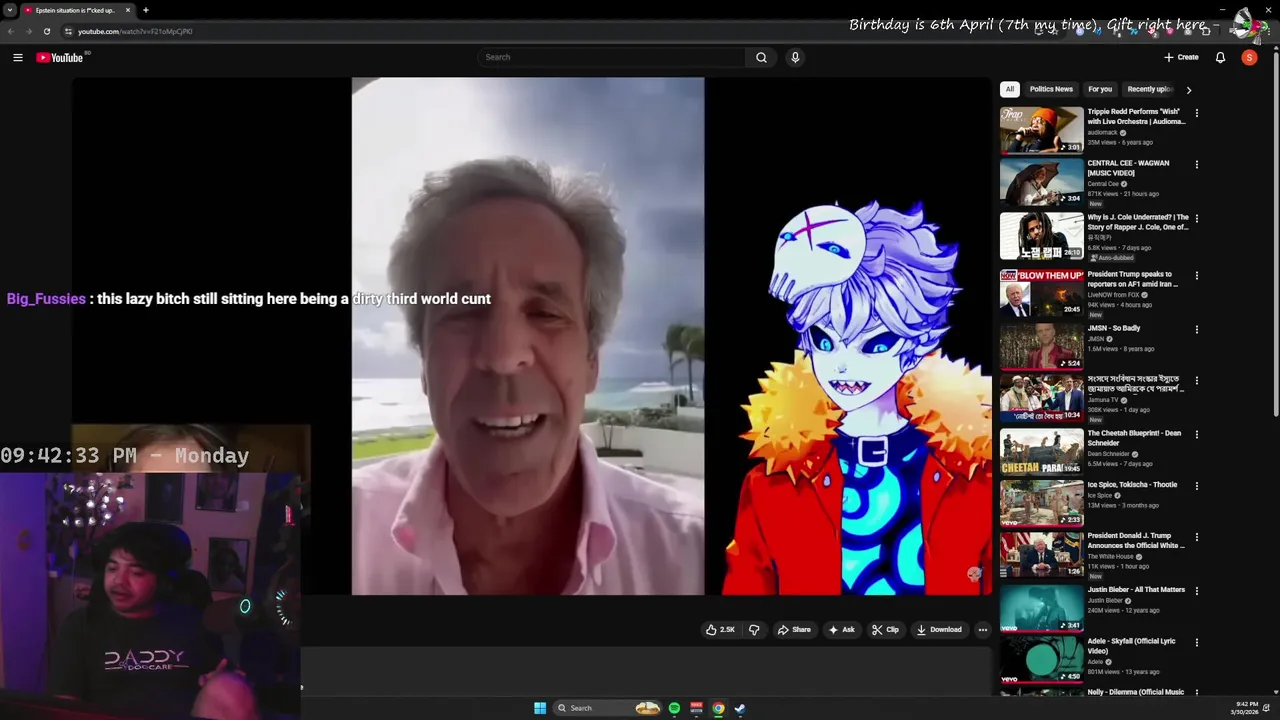Like the video with thumbs up

tap(720, 630)
